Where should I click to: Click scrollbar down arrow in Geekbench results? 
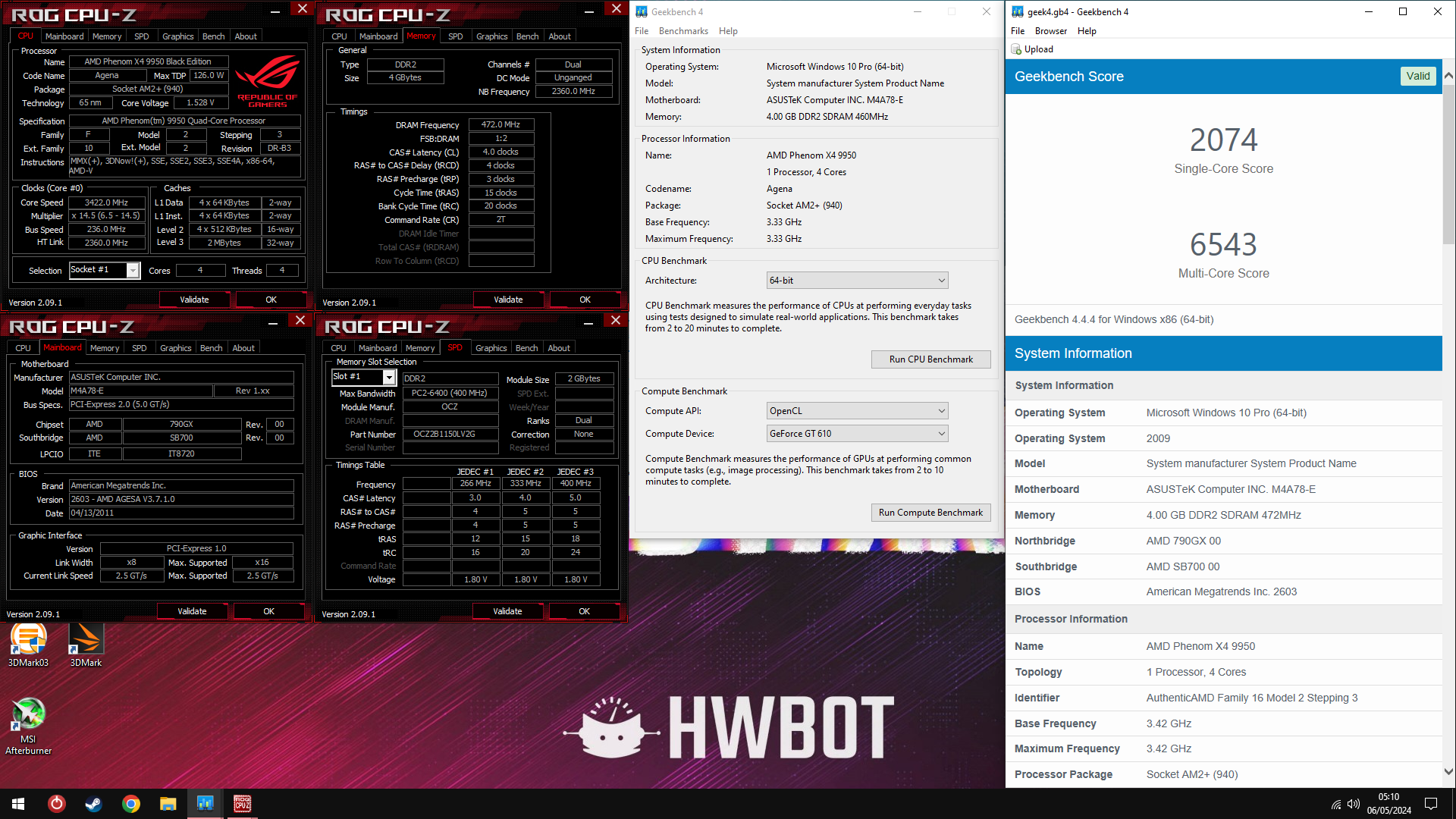[1448, 772]
